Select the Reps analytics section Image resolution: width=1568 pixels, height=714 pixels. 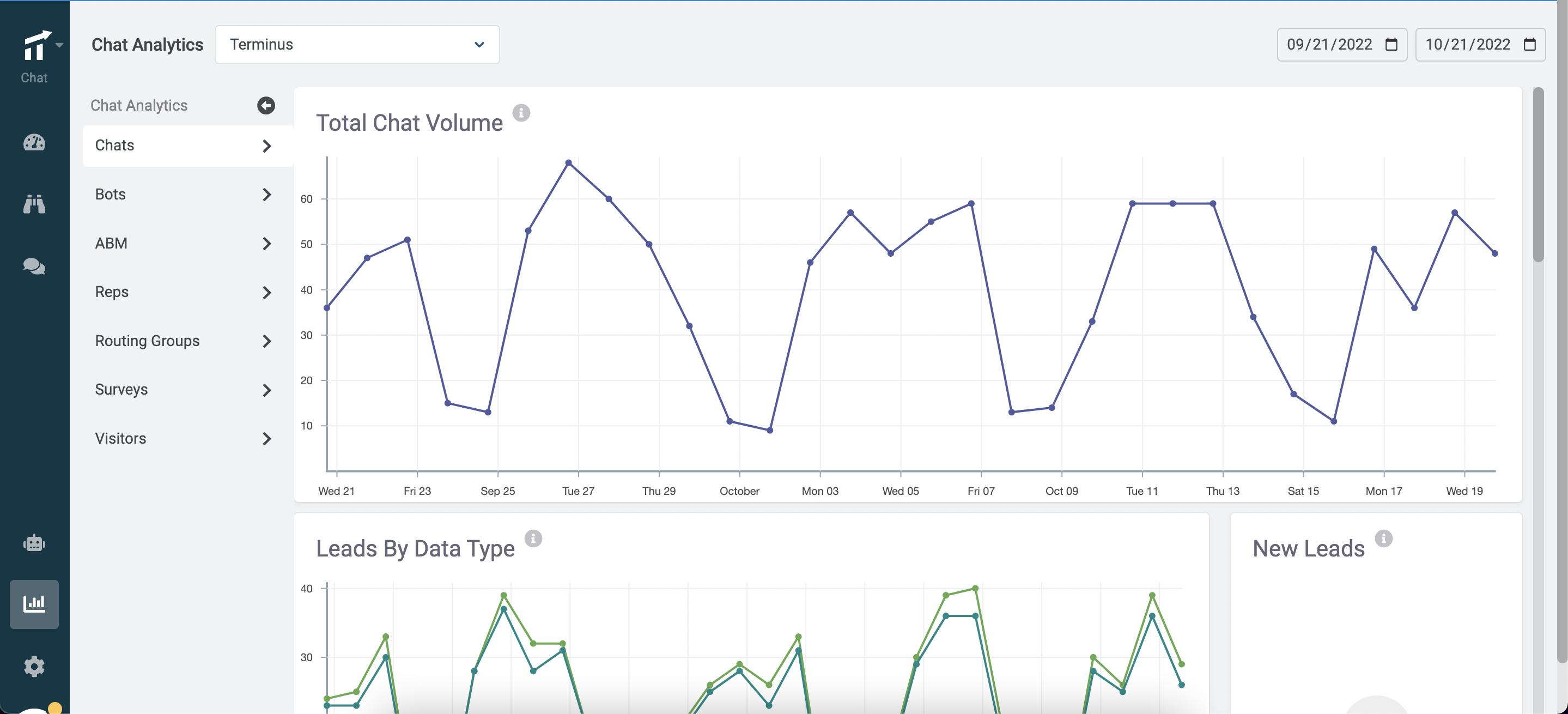point(188,292)
